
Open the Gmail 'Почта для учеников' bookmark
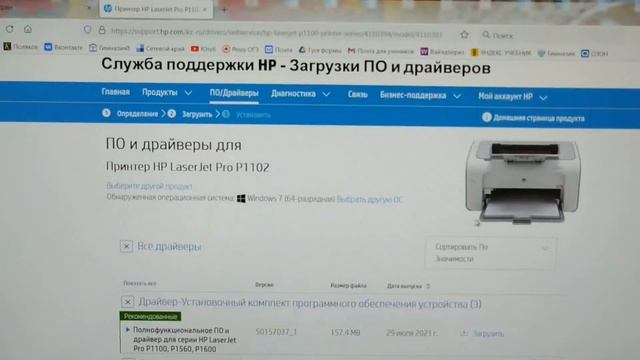pos(380,51)
